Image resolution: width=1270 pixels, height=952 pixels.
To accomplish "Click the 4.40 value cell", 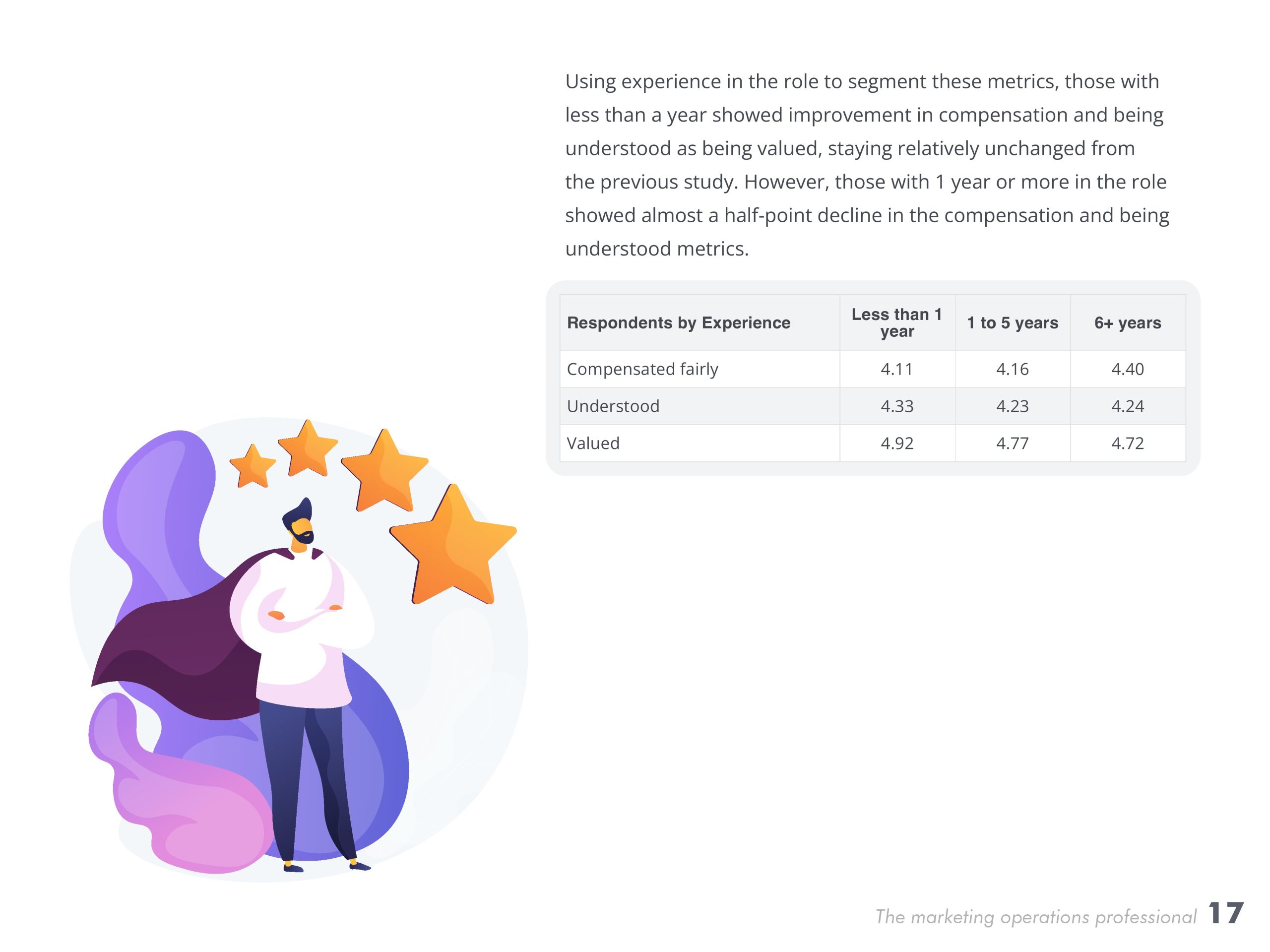I will point(1128,369).
